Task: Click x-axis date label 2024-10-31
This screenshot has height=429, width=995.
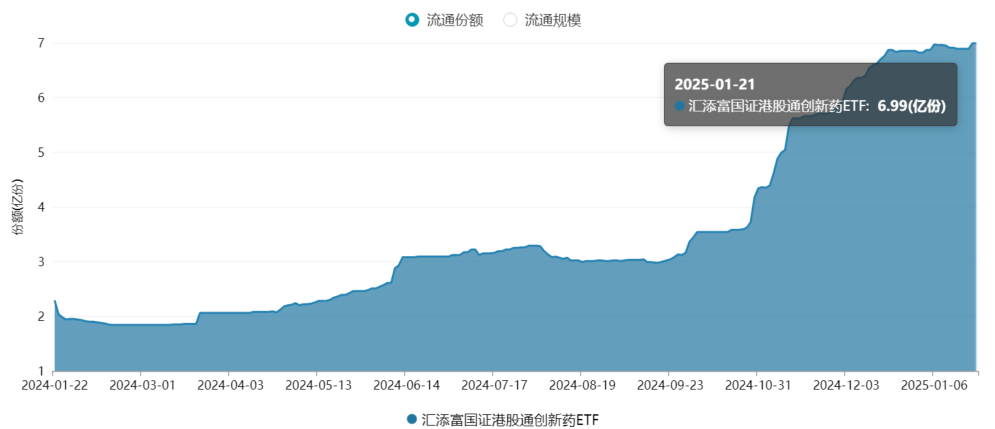Action: click(x=756, y=385)
